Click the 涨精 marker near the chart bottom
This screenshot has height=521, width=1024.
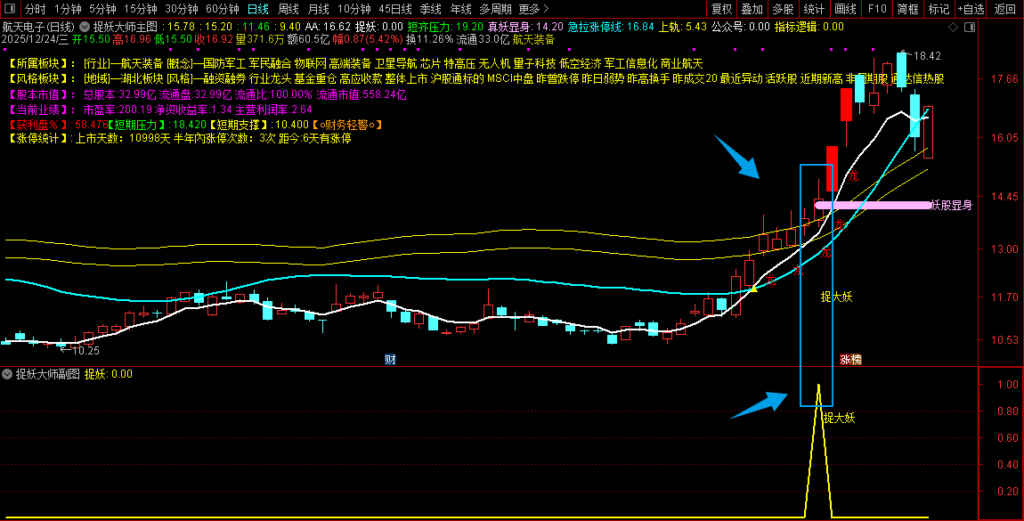[x=850, y=359]
